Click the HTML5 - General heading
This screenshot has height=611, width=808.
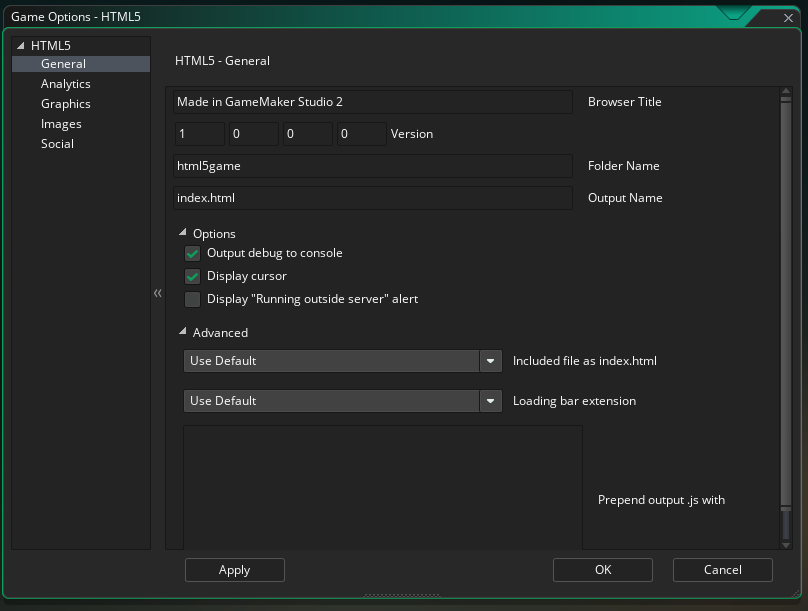[x=222, y=61]
